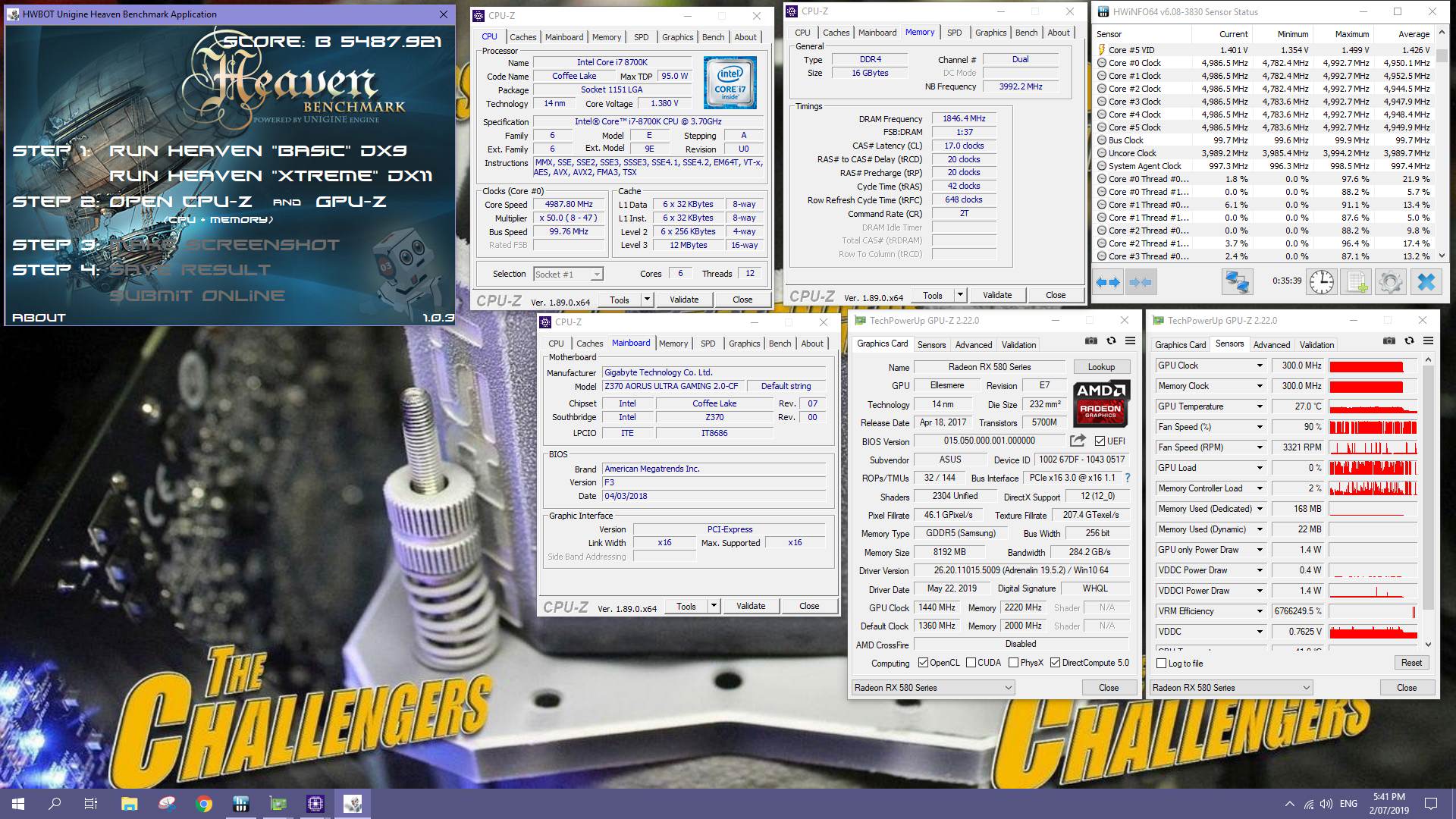1456x819 pixels.
Task: Open the GPU Clock sensor dropdown
Action: (1260, 366)
